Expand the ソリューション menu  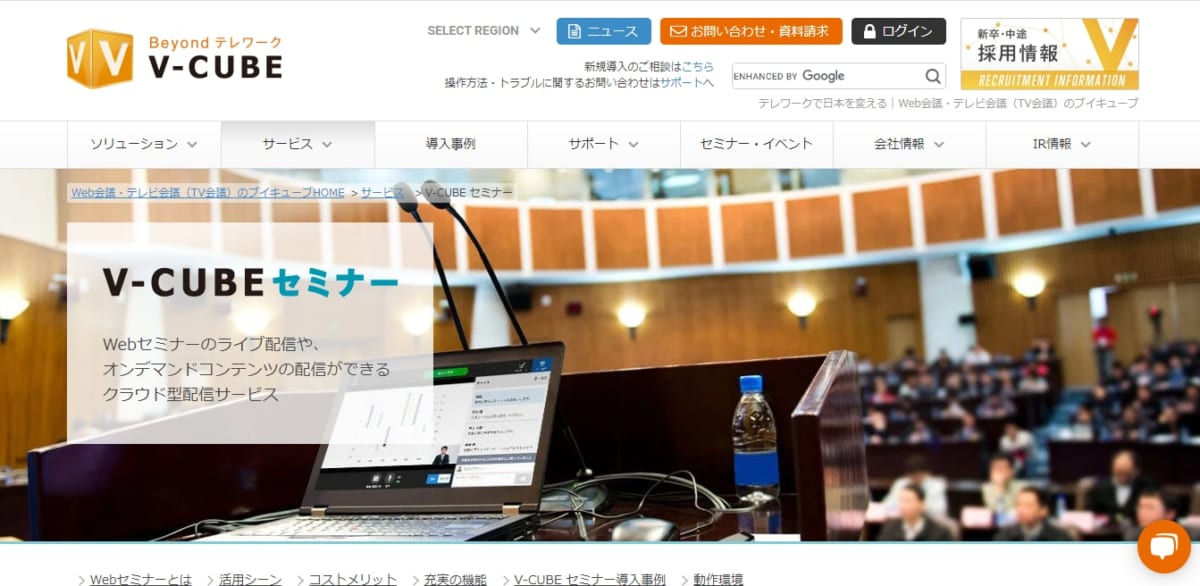(x=144, y=144)
